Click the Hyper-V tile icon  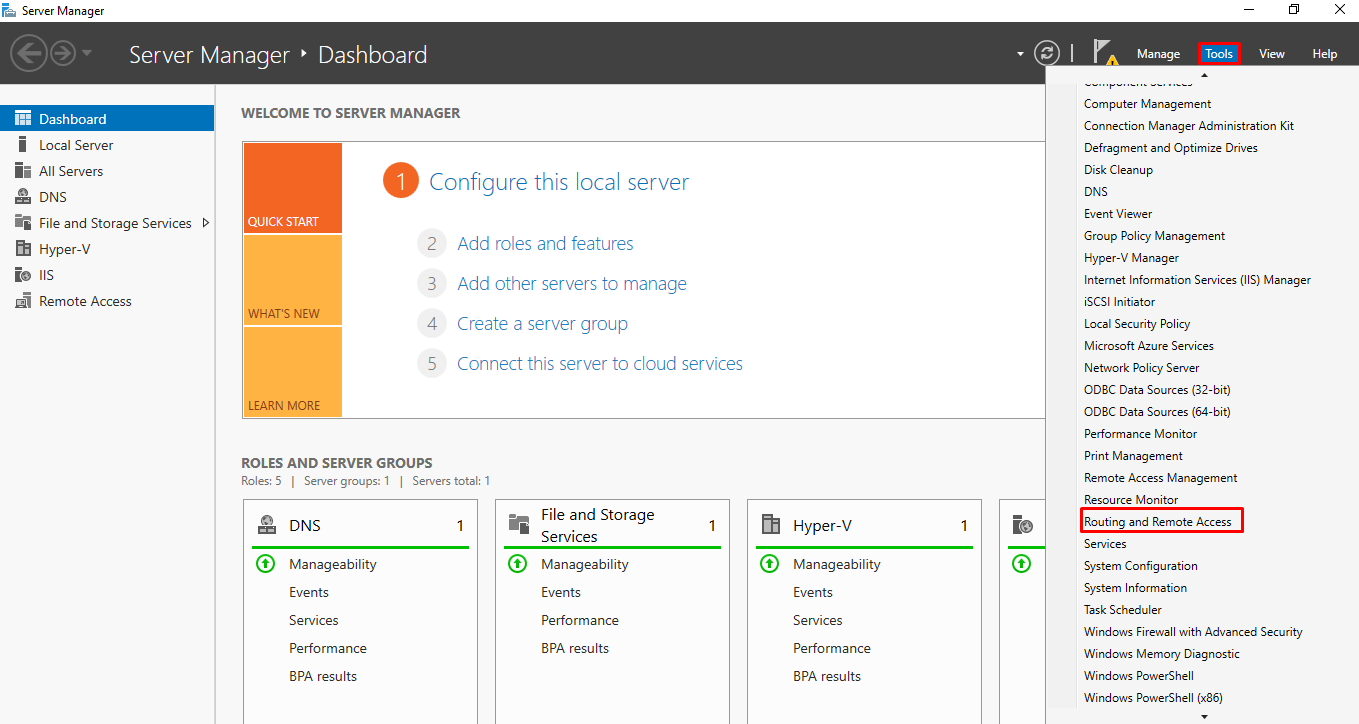pos(771,525)
